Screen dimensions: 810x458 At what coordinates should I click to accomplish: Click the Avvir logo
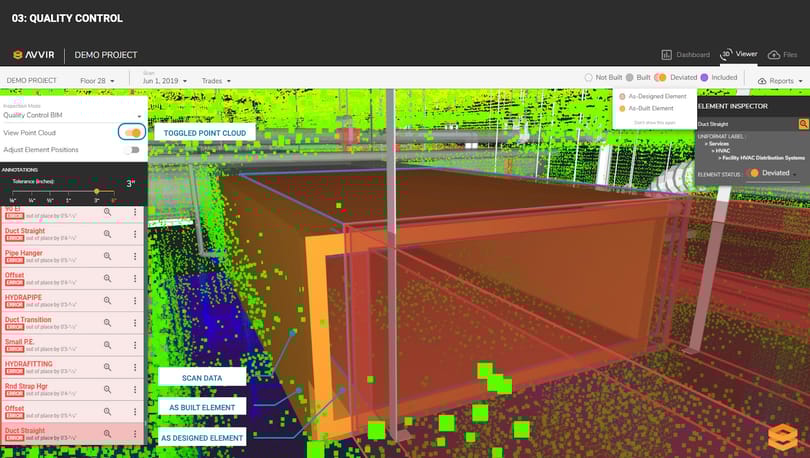tap(34, 55)
